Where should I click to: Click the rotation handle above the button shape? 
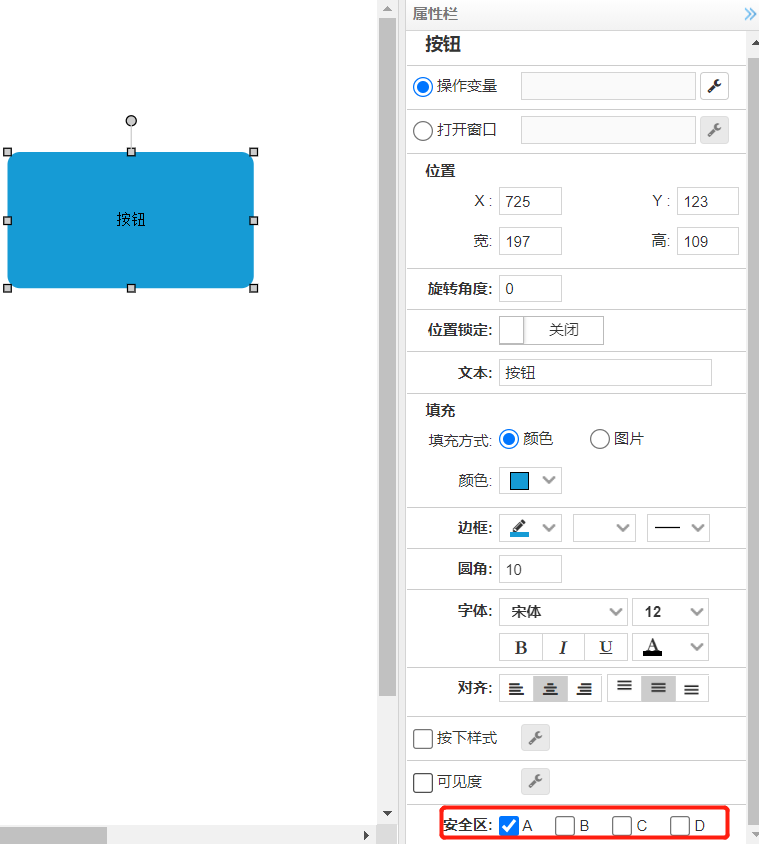tap(131, 121)
